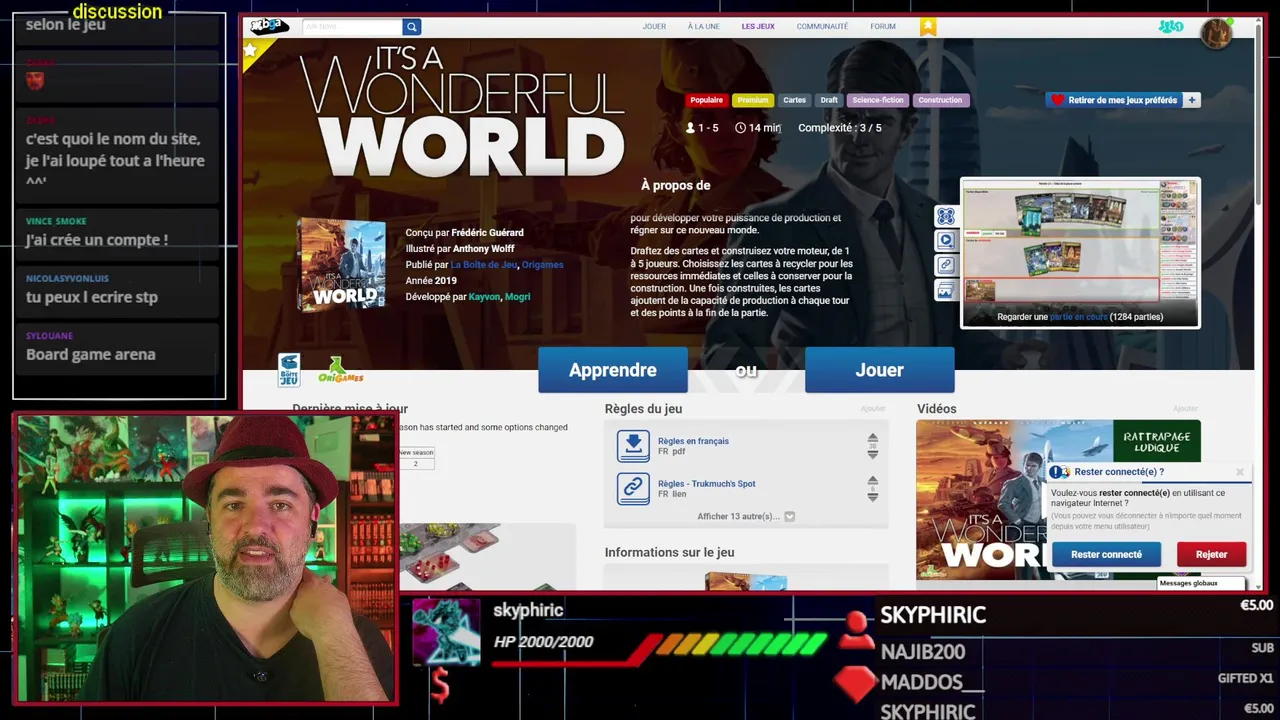Upvote Règles en français with up arrow
1280x720 pixels.
coord(873,439)
